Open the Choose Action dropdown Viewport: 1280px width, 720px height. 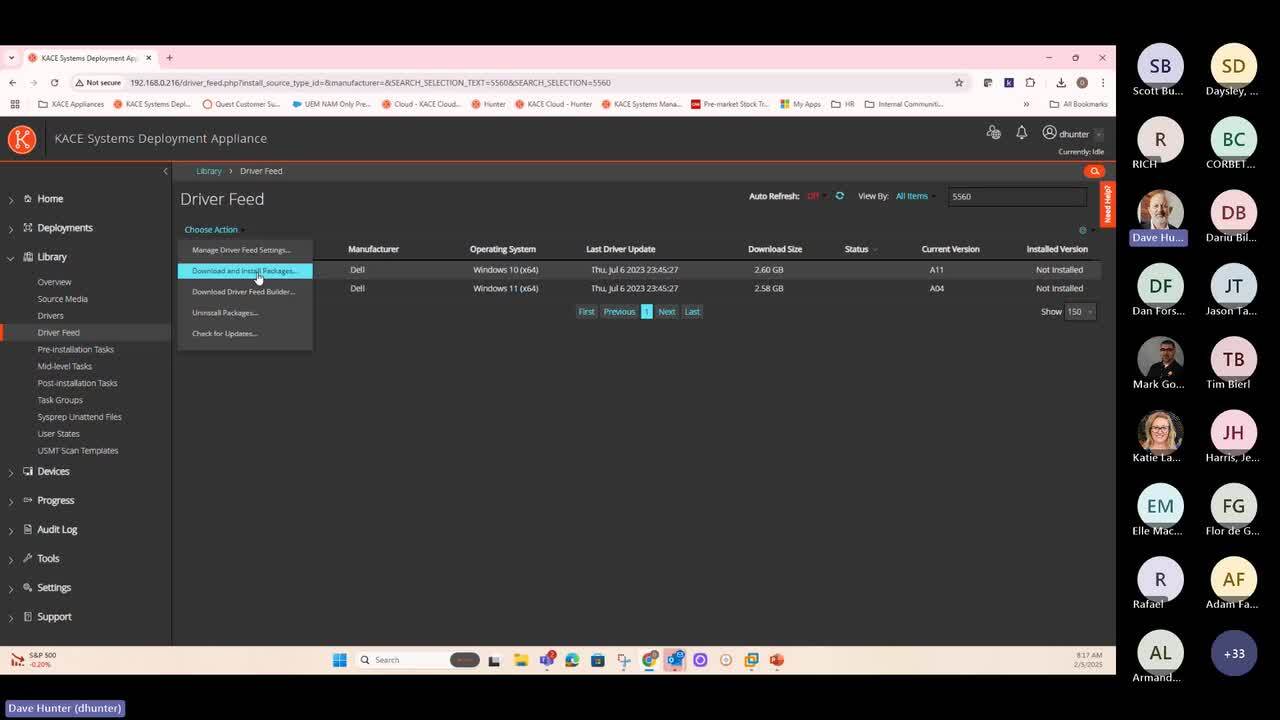214,230
